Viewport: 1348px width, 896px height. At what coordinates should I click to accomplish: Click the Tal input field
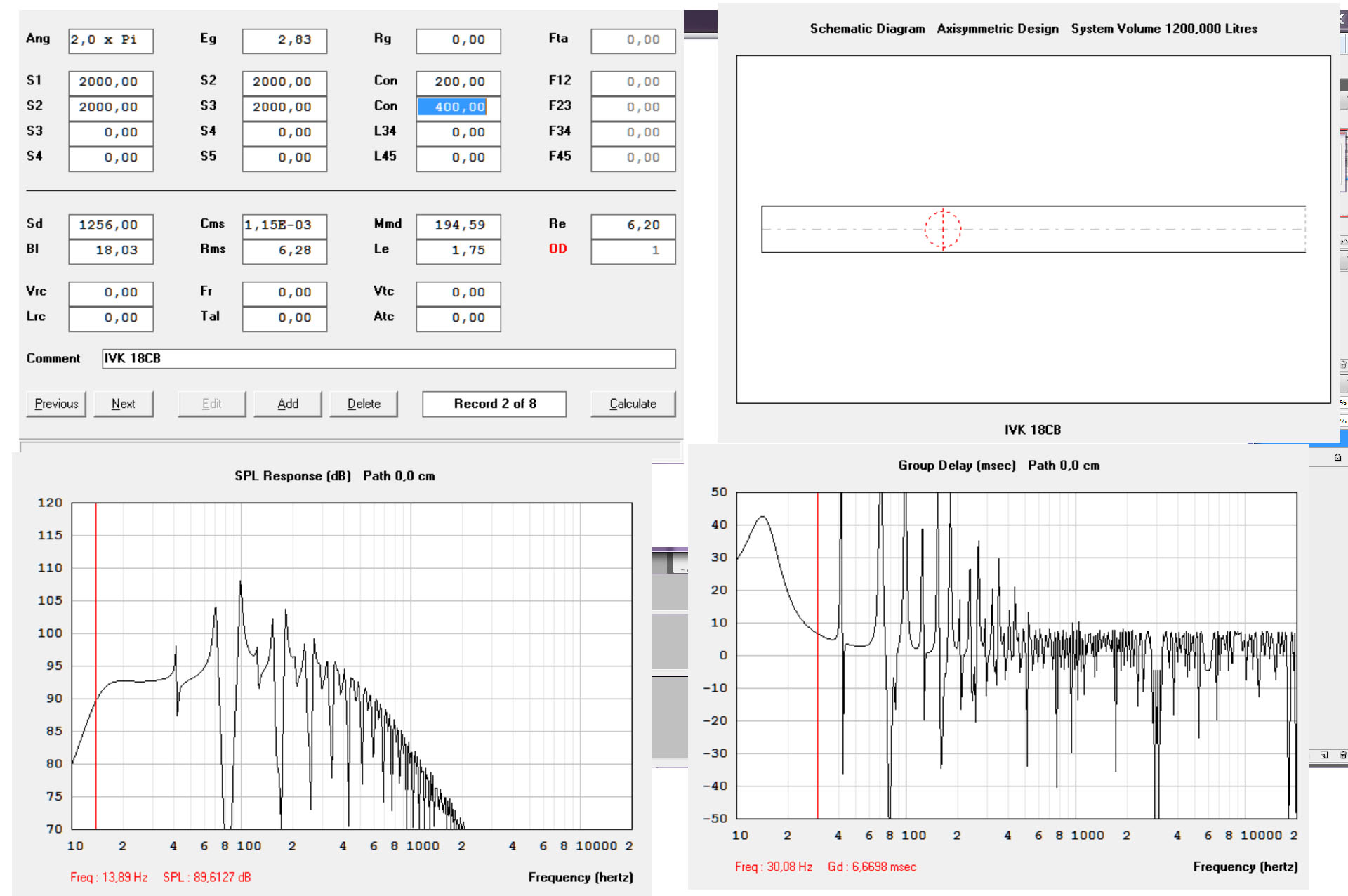point(284,318)
